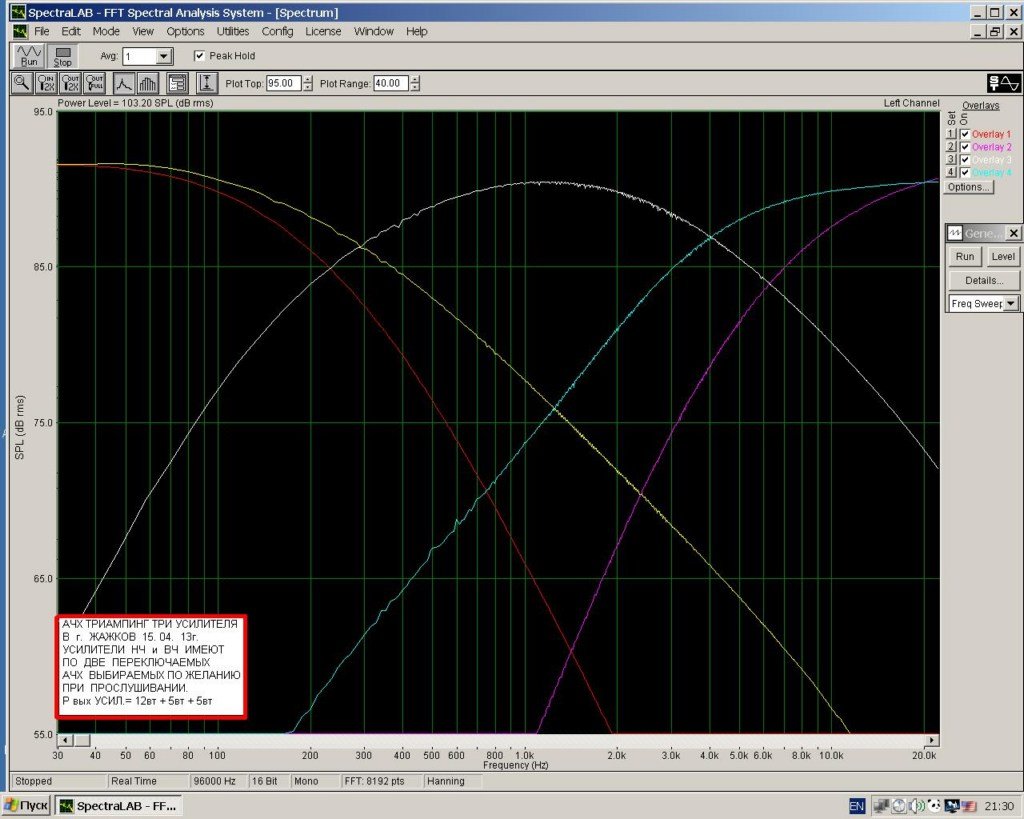Open the Config menu
Screen dimensions: 1024x819
278,31
